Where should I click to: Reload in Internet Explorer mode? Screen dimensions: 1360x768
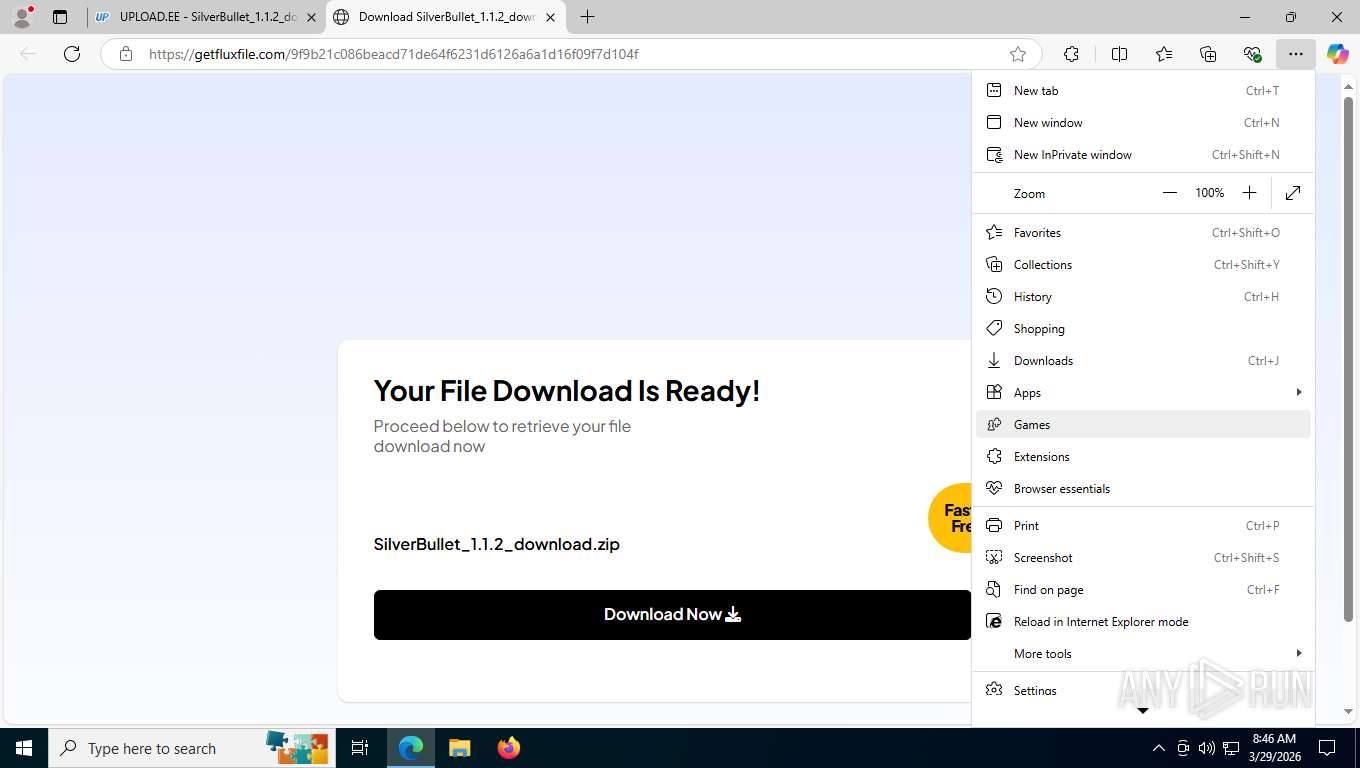coord(1143,621)
